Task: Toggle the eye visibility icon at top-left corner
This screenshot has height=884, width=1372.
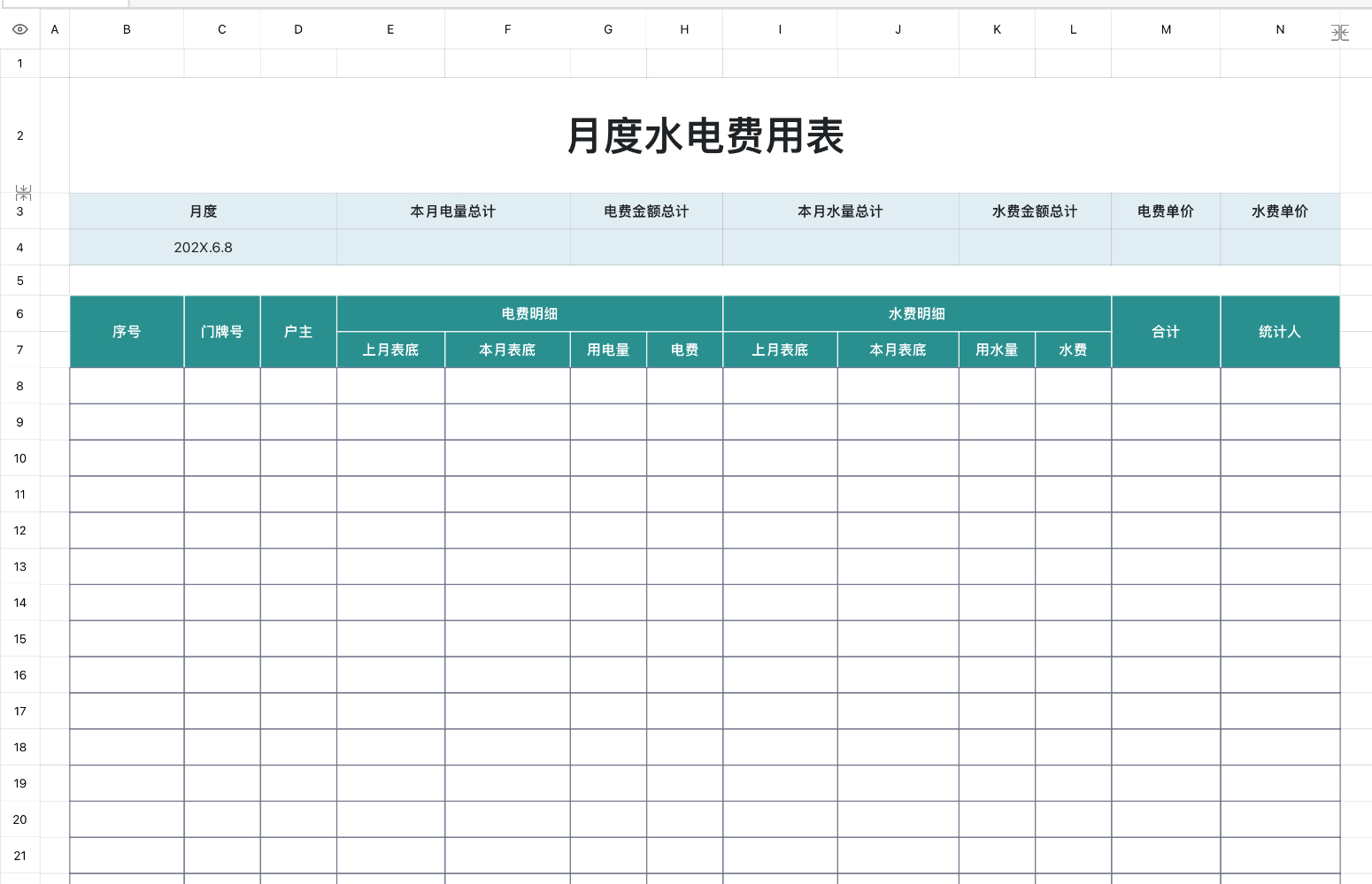Action: tap(19, 29)
